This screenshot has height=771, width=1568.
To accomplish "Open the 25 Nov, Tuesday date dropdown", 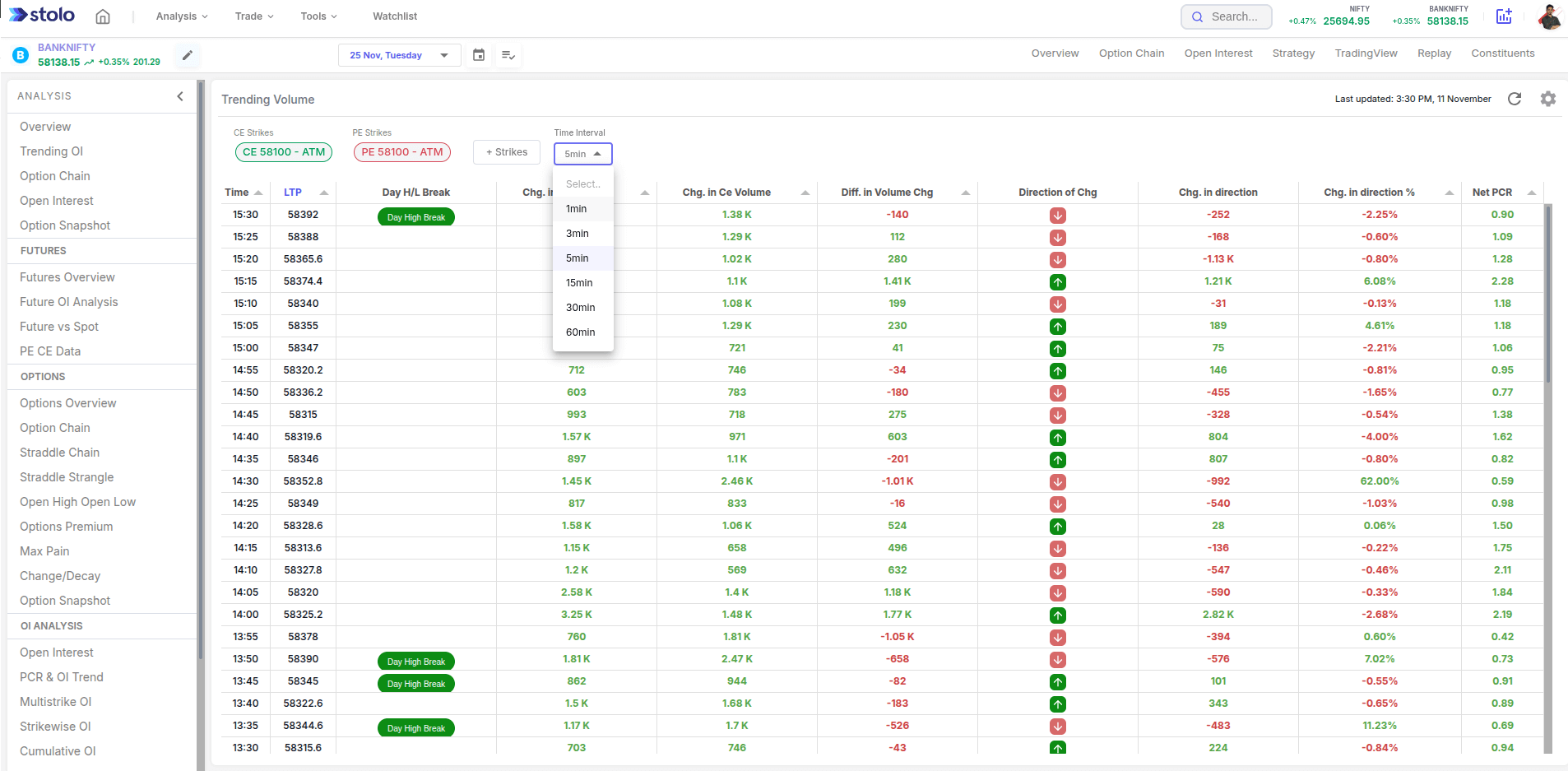I will (399, 55).
